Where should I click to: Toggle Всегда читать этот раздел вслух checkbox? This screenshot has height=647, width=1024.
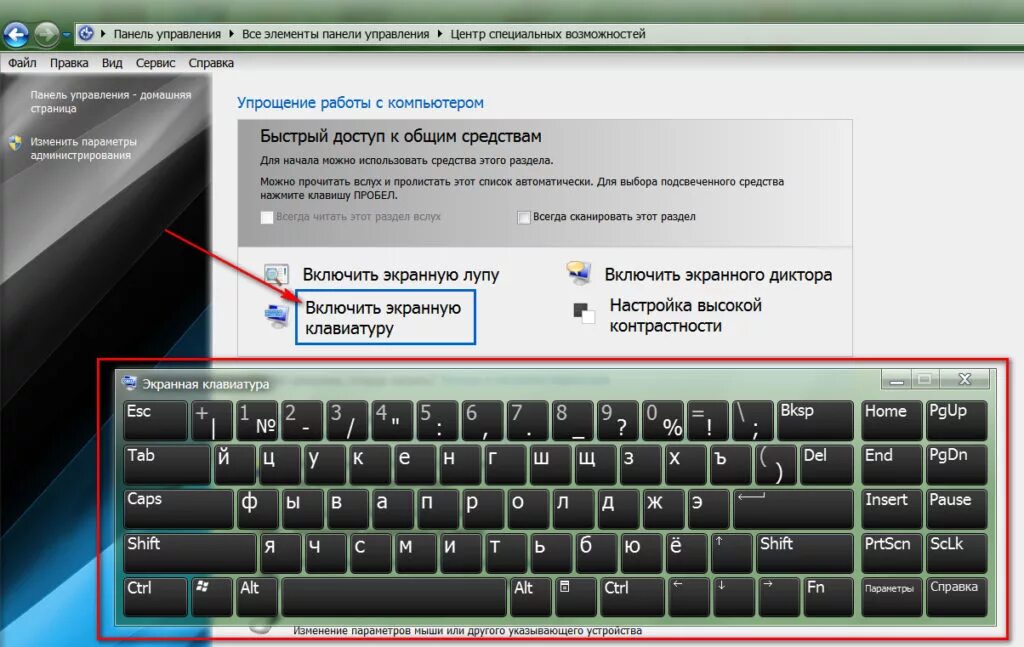(266, 217)
